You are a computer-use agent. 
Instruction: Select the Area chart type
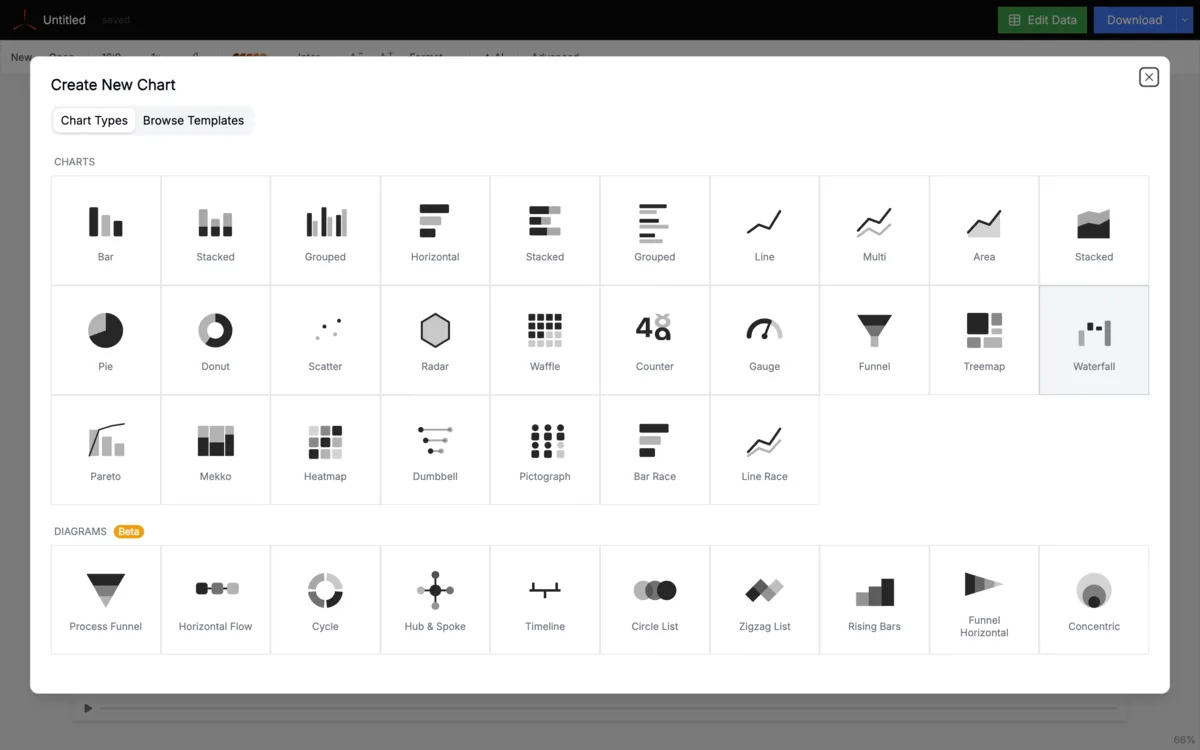[984, 230]
